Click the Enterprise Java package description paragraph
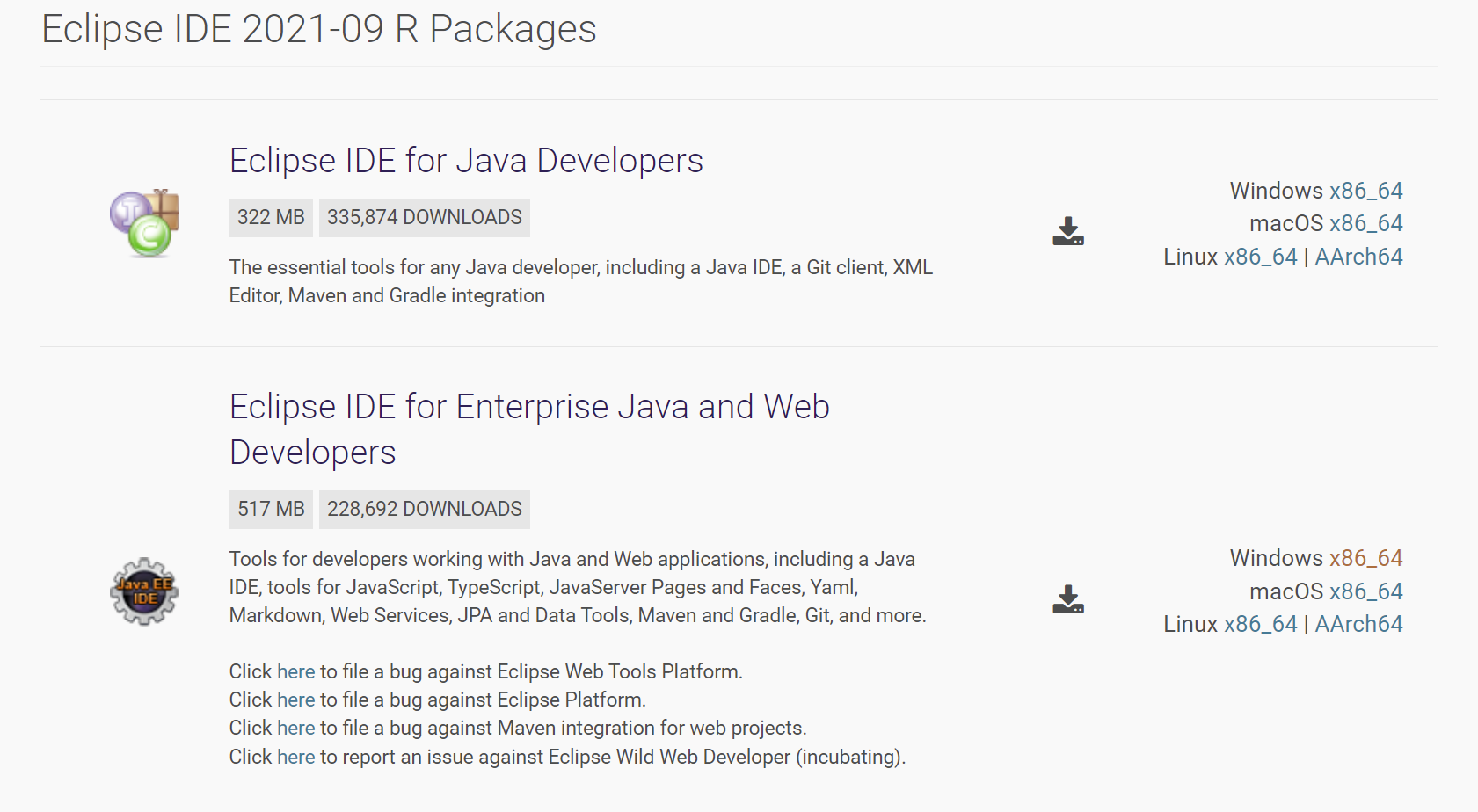This screenshot has height=812, width=1478. click(x=578, y=587)
